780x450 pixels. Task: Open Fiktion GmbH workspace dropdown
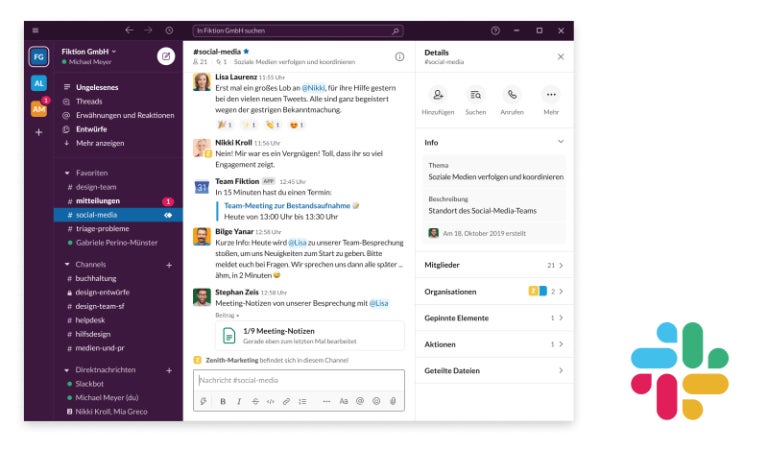pos(89,52)
